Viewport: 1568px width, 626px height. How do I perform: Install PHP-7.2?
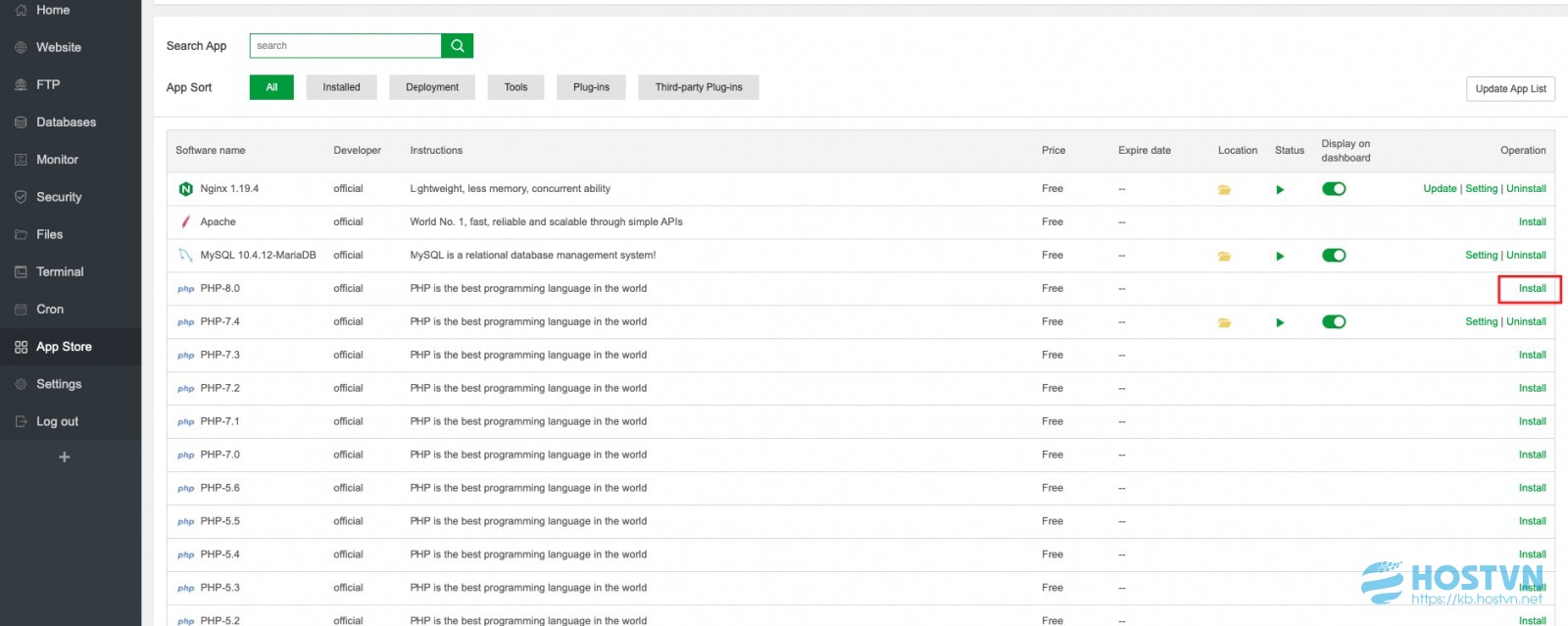click(x=1532, y=389)
